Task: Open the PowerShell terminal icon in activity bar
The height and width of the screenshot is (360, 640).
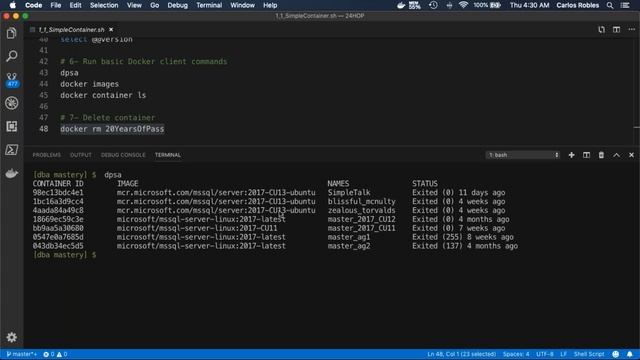Action: 11,150
